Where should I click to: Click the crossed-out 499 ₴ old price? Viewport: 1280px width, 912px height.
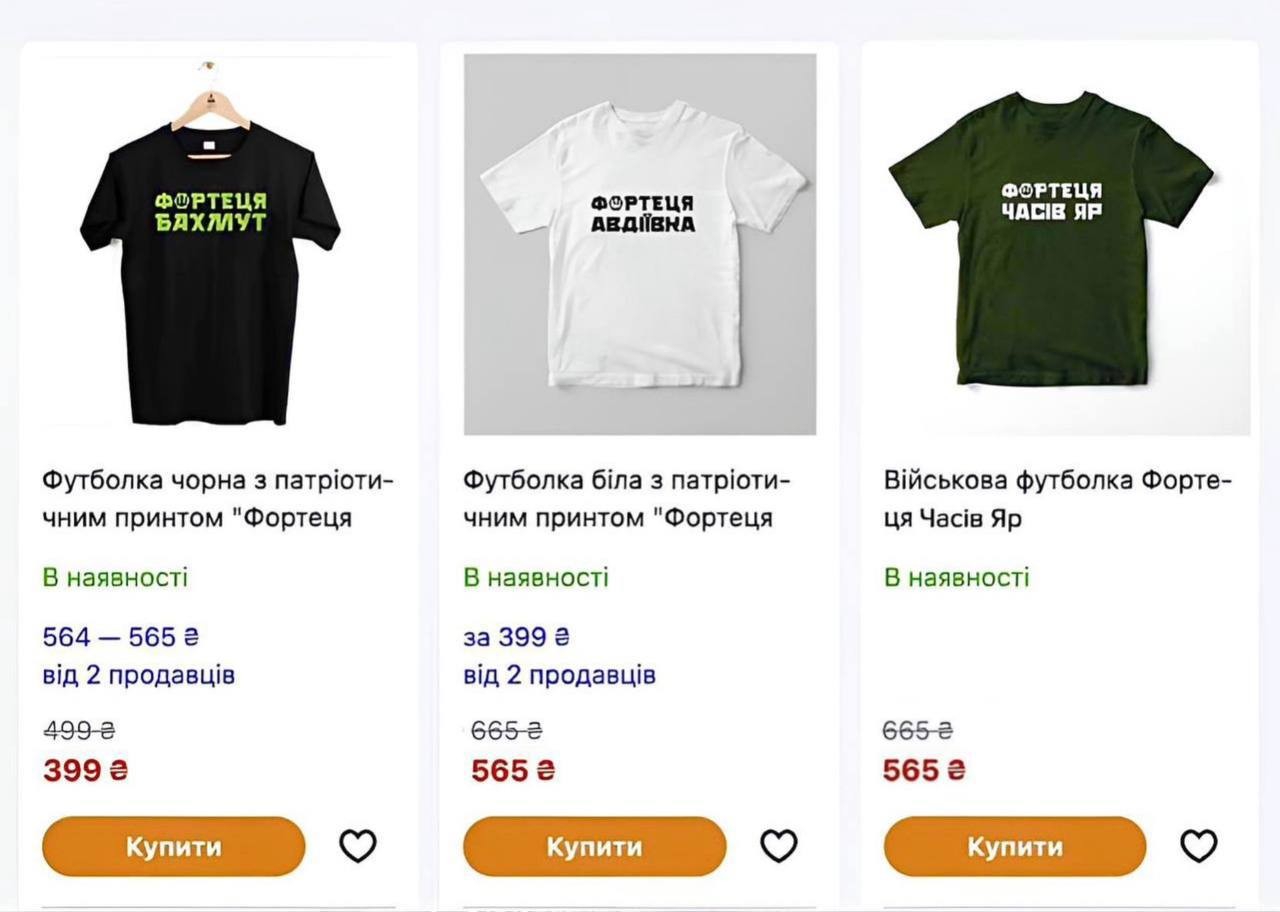click(x=79, y=730)
